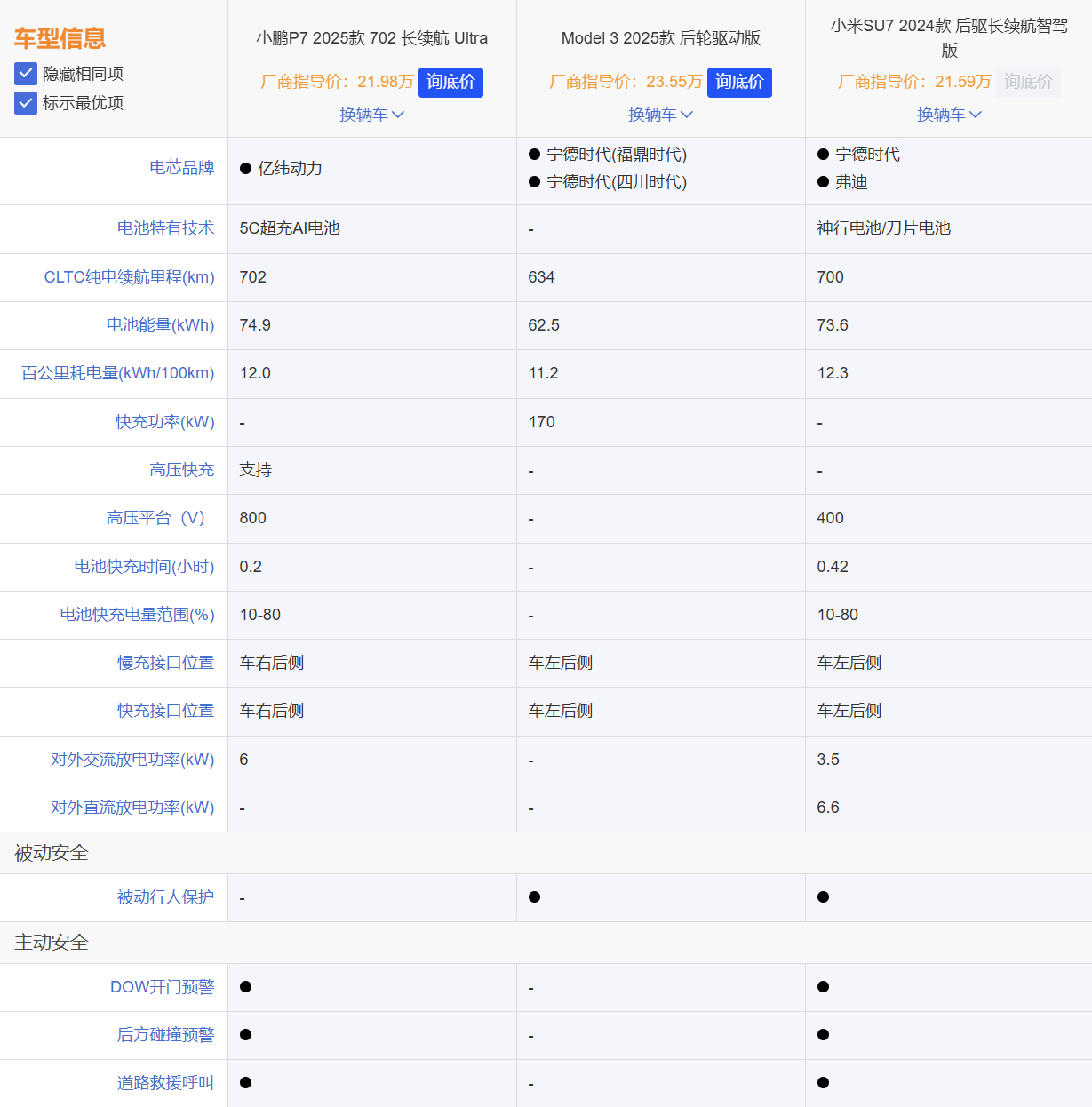
Task: Click the 高压快充 parameter label
Action: 182,470
